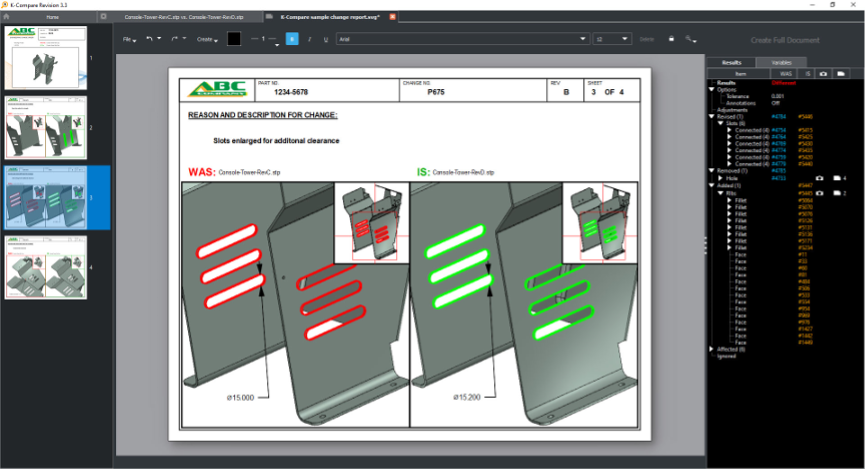Open the Arial font dropdown
Image resolution: width=866 pixels, height=470 pixels.
[461, 39]
